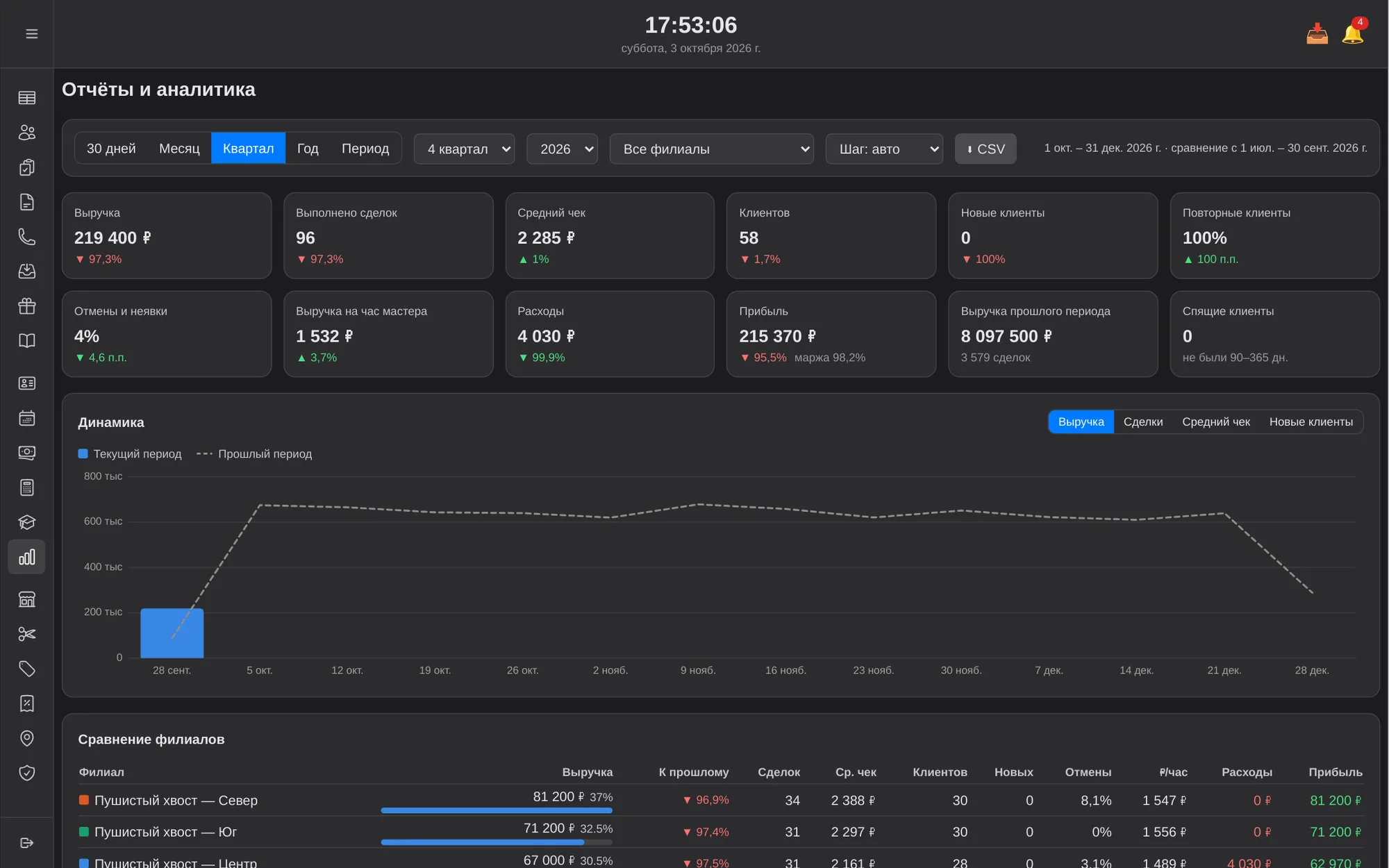This screenshot has height=868, width=1389.
Task: Click the blue revenue bar for 28 сент.
Action: click(172, 633)
